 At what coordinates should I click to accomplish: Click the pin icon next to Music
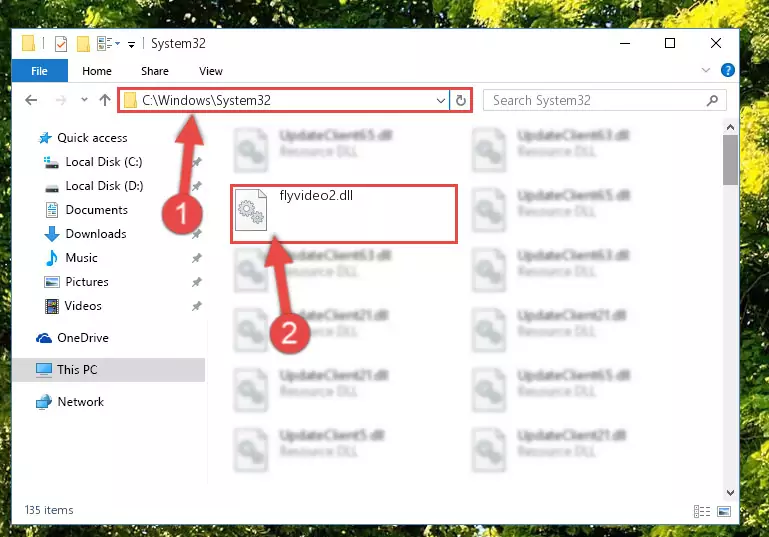[x=196, y=258]
